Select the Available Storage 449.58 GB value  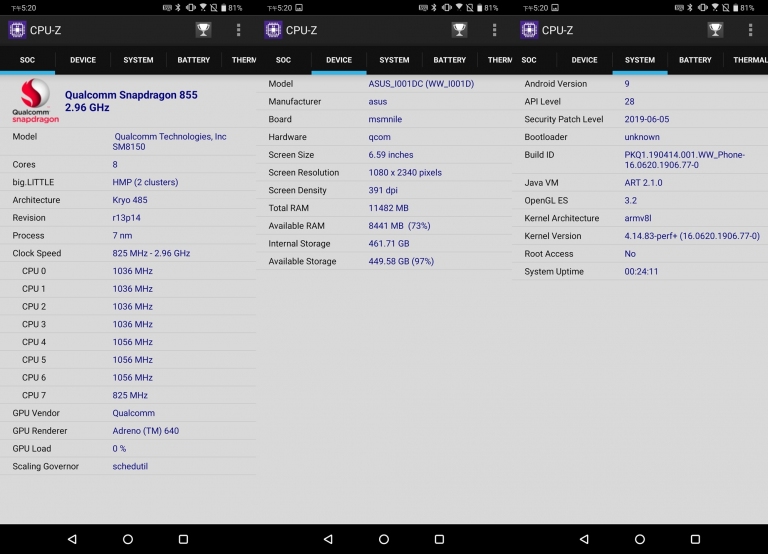[401, 262]
